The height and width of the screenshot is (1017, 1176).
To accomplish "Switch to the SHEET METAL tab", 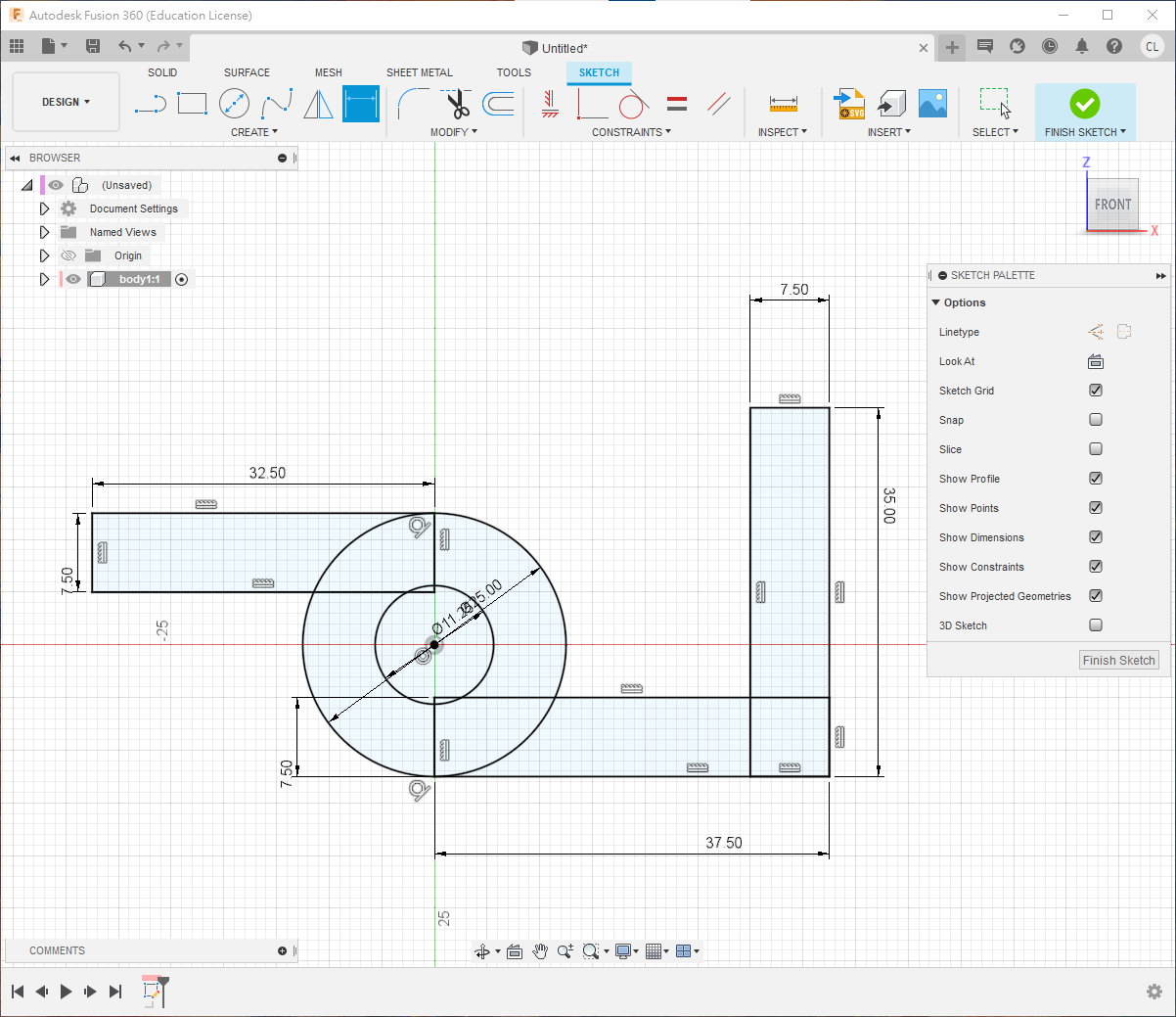I will pos(419,72).
